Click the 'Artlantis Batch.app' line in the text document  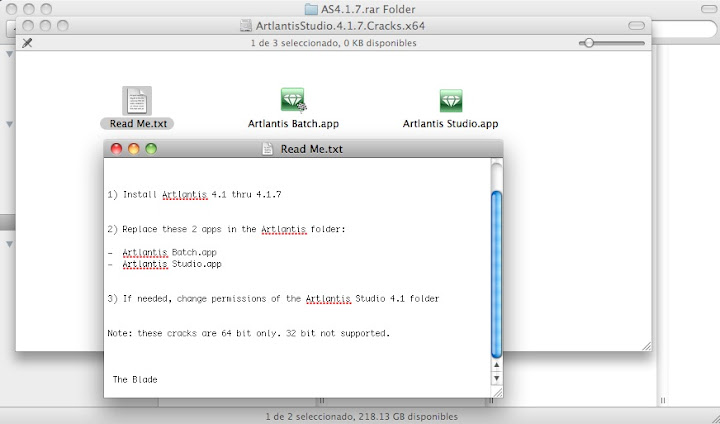[x=162, y=252]
